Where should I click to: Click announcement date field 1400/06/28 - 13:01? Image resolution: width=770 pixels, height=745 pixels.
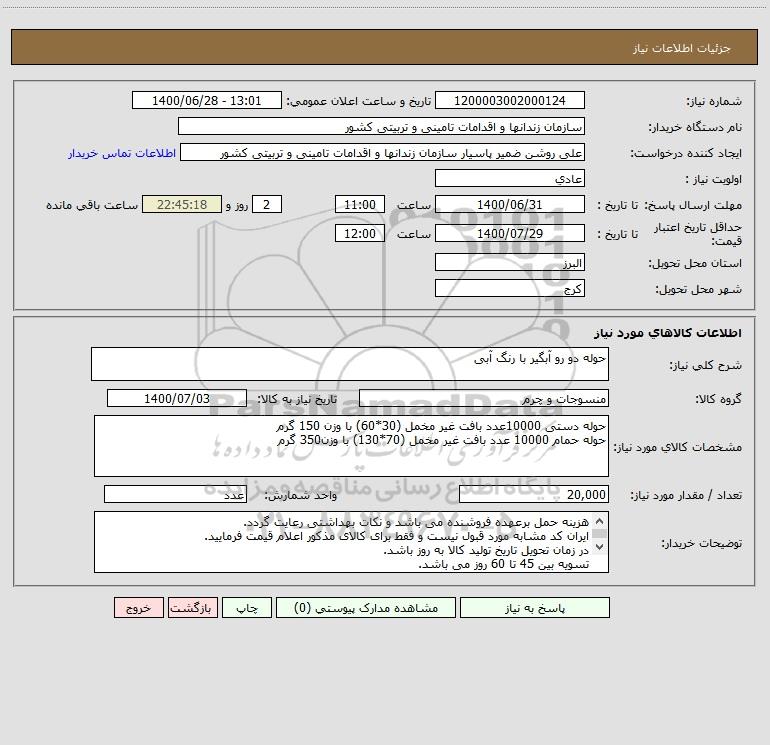tap(207, 100)
